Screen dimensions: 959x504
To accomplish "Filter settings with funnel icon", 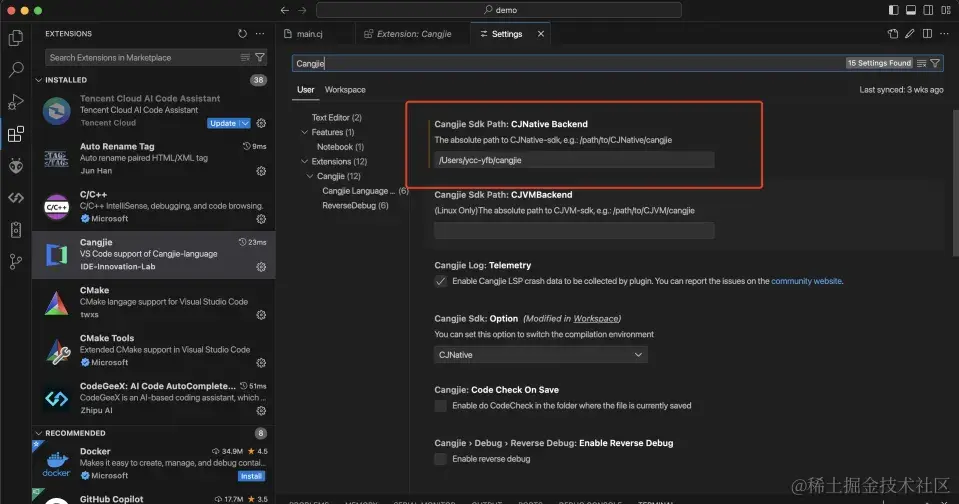I will [x=935, y=63].
